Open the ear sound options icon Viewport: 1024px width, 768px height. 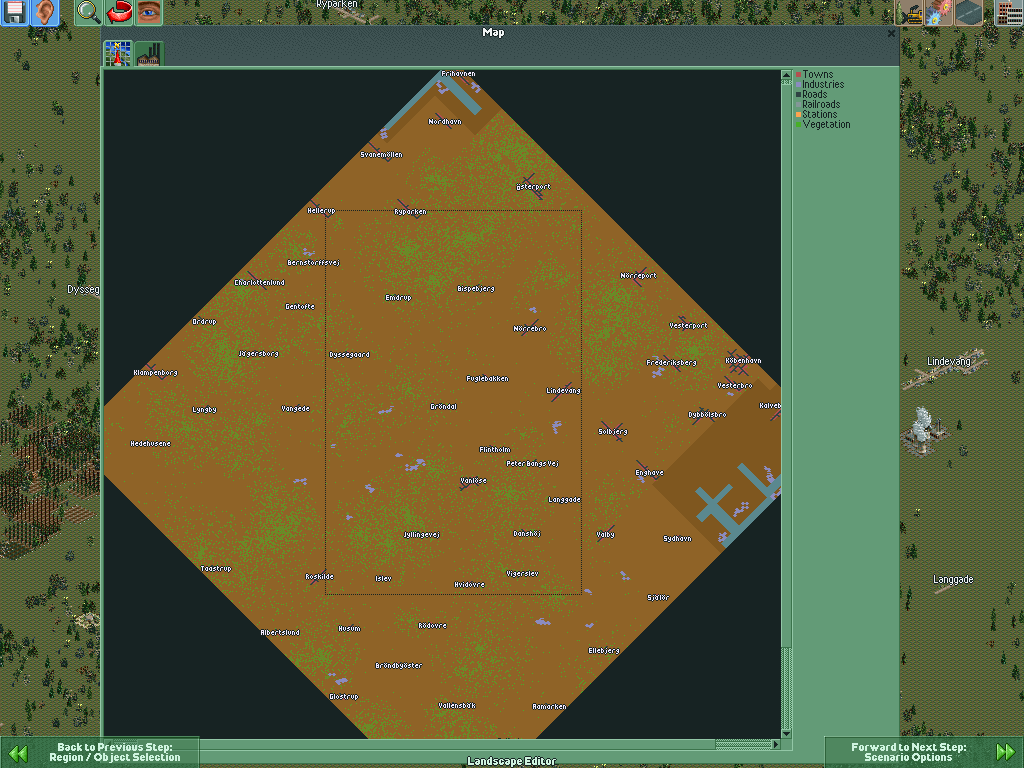point(44,12)
